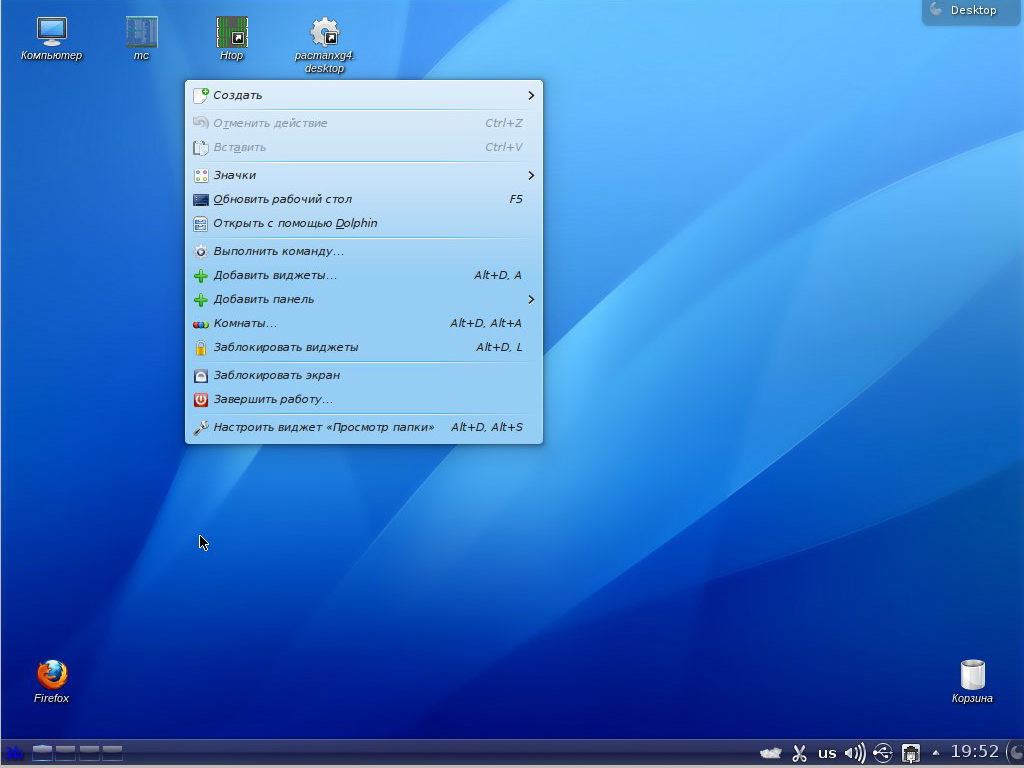Switch to the fourth virtual desktop in pager

coord(112,753)
